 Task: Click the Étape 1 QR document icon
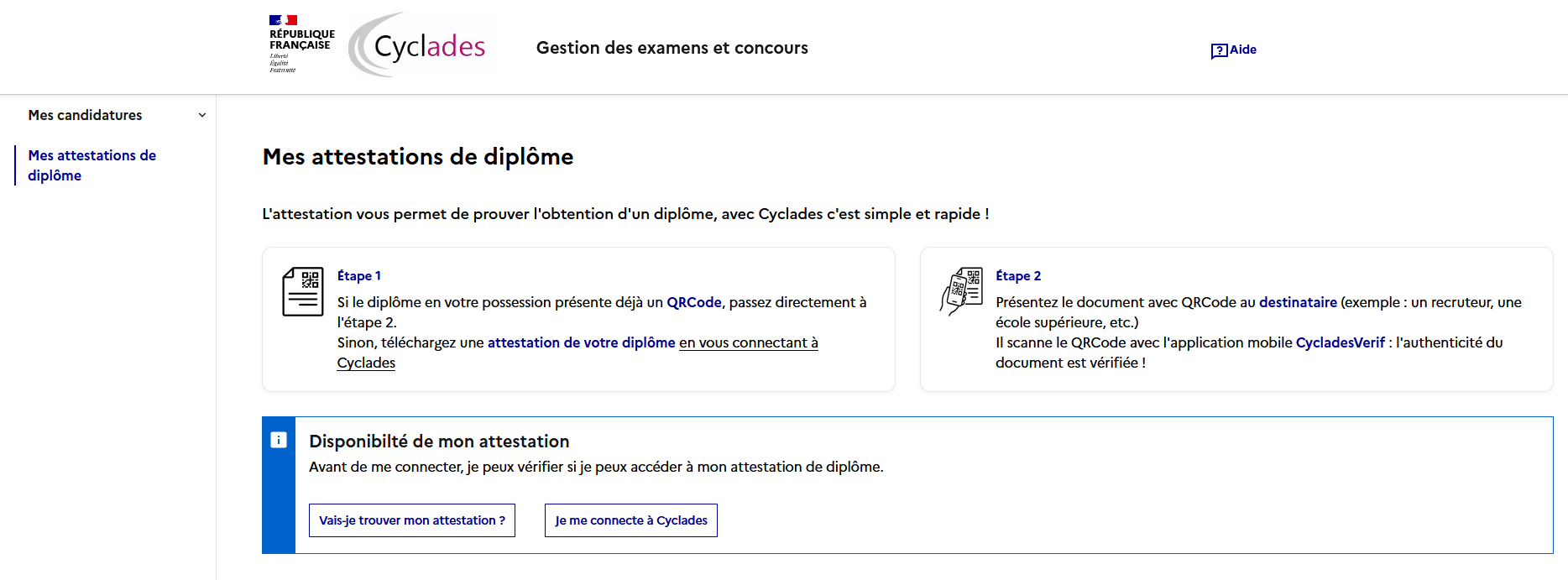pyautogui.click(x=303, y=291)
